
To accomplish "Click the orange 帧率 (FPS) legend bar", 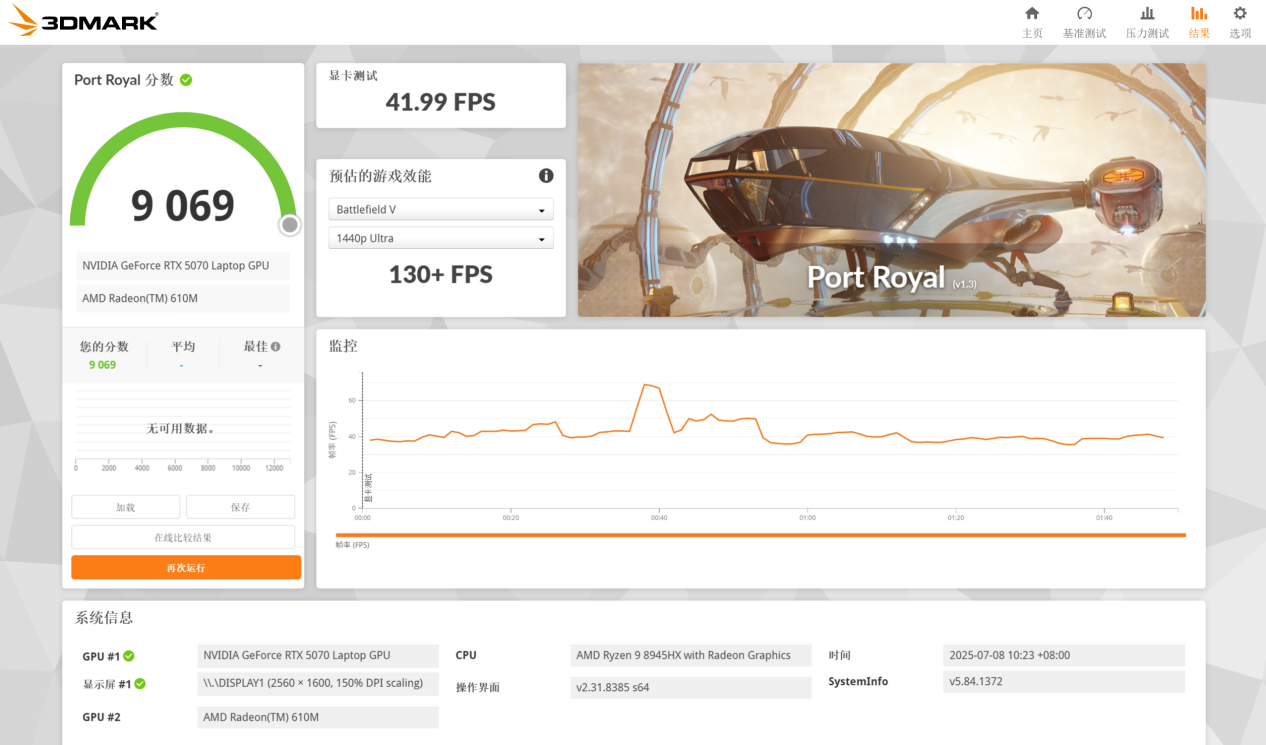I will 760,535.
